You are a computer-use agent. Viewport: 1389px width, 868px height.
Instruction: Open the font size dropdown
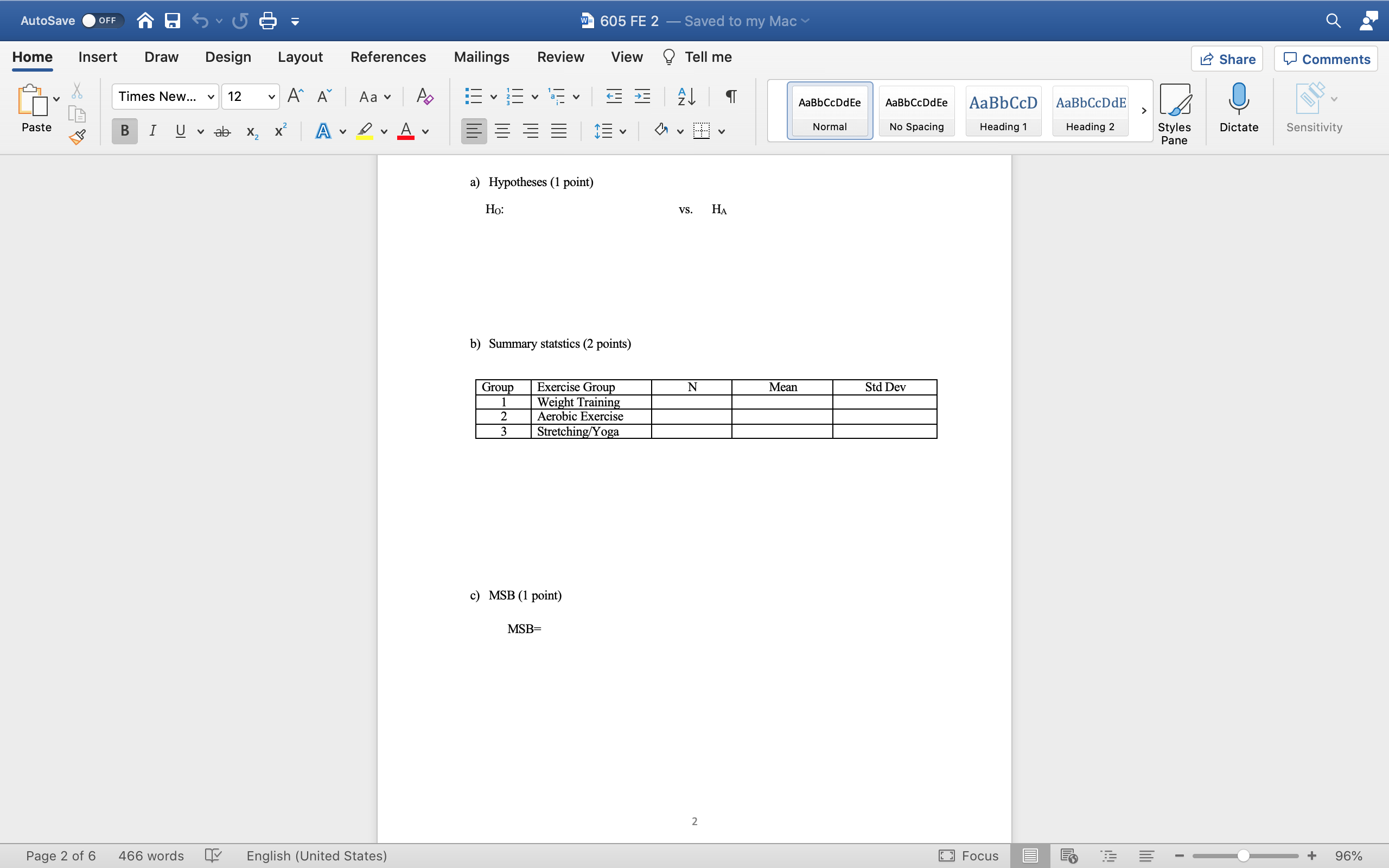(271, 97)
